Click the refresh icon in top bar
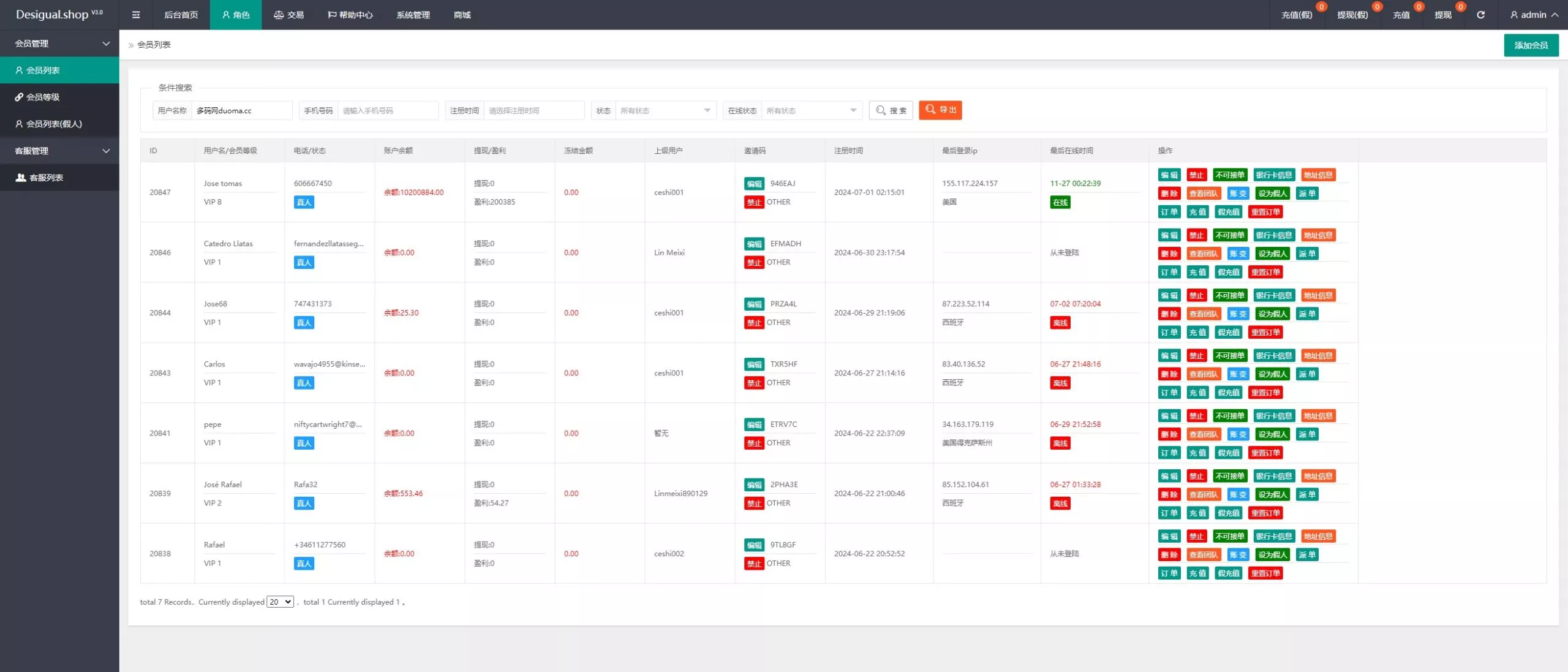Viewport: 1568px width, 672px height. point(1480,15)
